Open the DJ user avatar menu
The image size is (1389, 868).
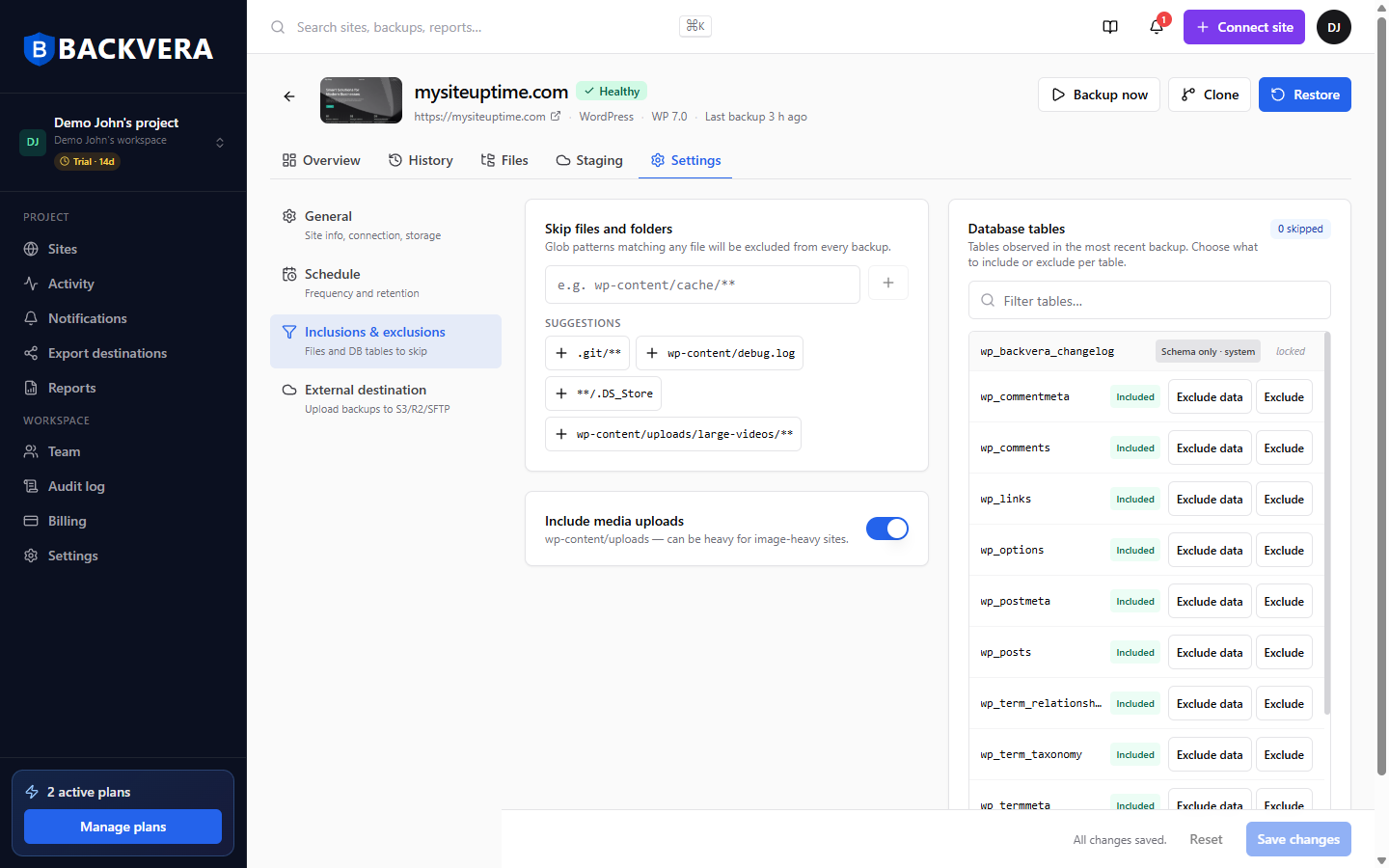tap(1334, 27)
